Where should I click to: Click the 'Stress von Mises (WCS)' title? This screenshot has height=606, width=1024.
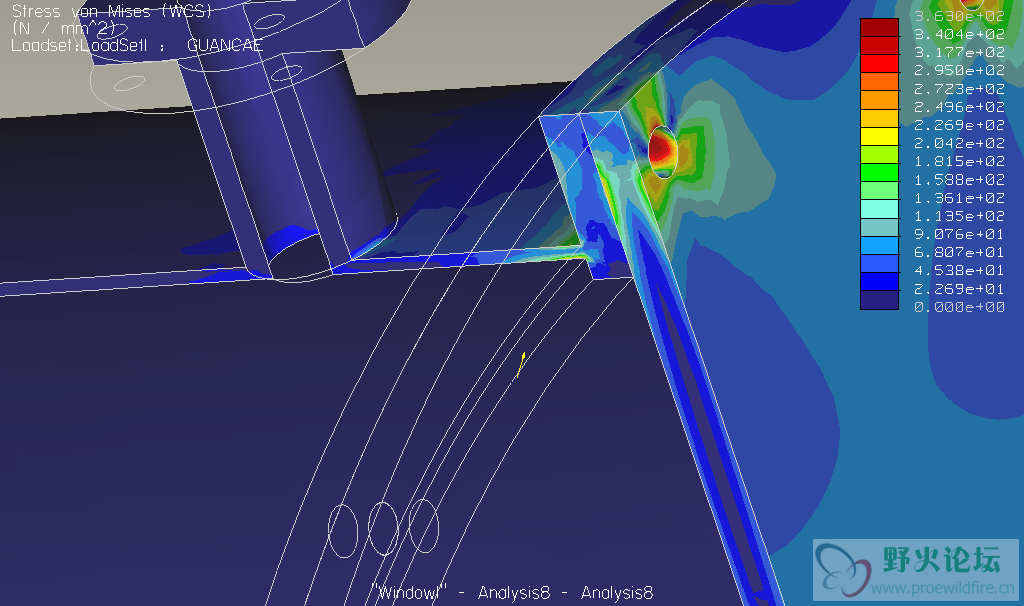pos(112,11)
